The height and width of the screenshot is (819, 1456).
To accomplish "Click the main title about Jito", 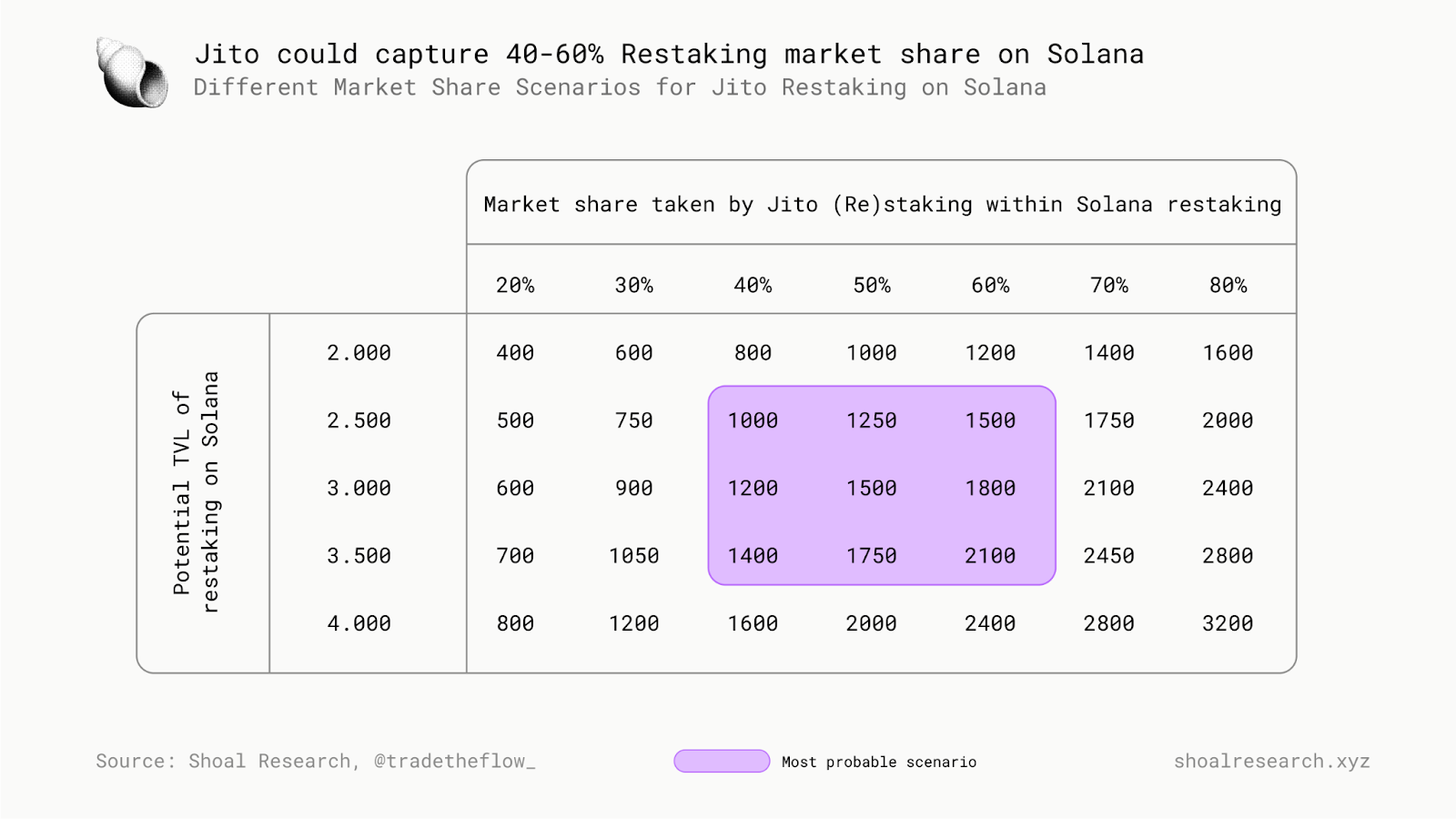I will pos(669,55).
